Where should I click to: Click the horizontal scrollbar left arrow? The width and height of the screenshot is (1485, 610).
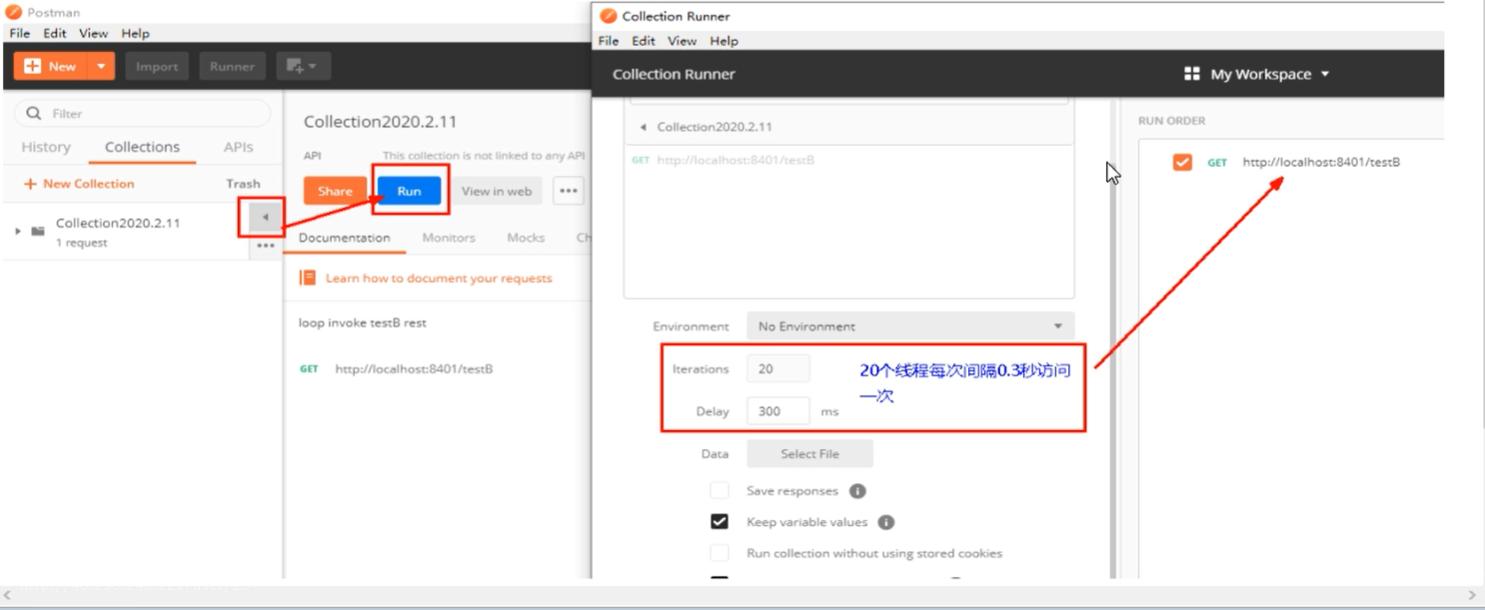click(x=8, y=595)
